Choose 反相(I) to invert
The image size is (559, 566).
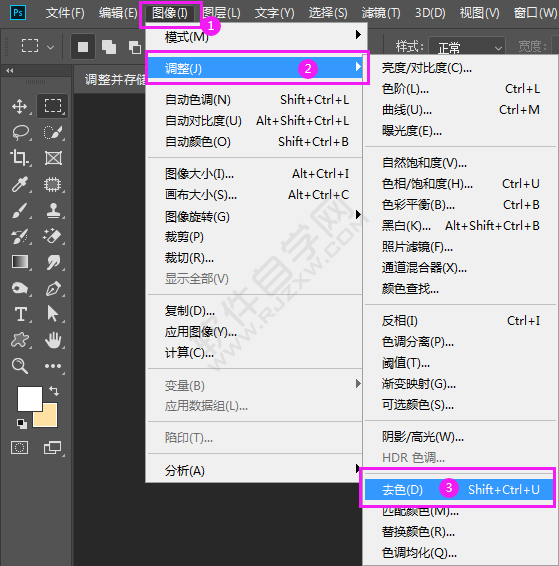point(460,321)
